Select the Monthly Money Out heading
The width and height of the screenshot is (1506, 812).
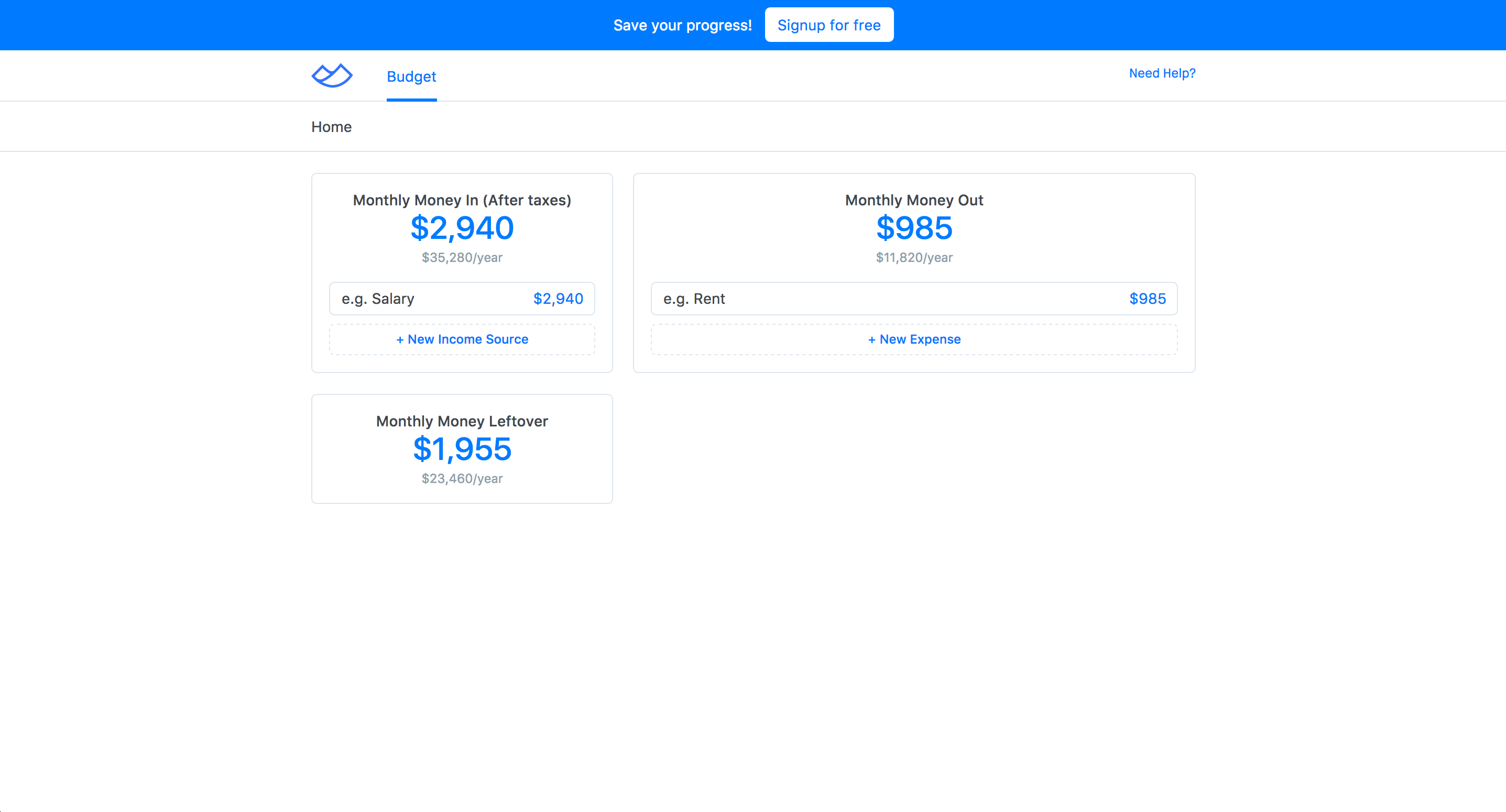coord(914,200)
